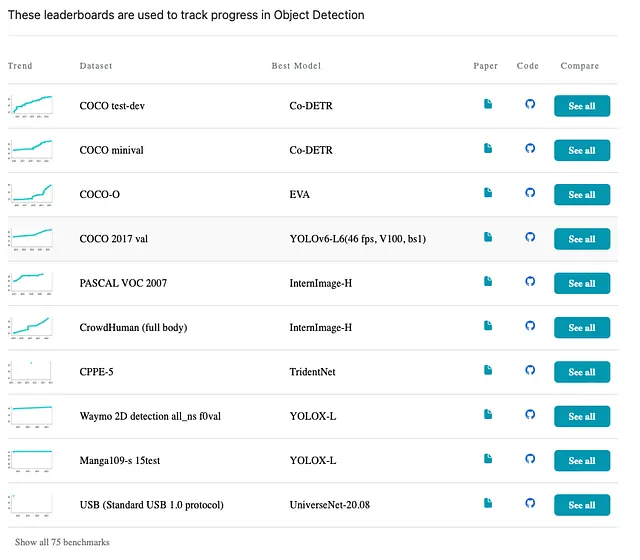This screenshot has height=560, width=640.
Task: Open the YOLOv6-L6 best model link
Action: (x=358, y=239)
